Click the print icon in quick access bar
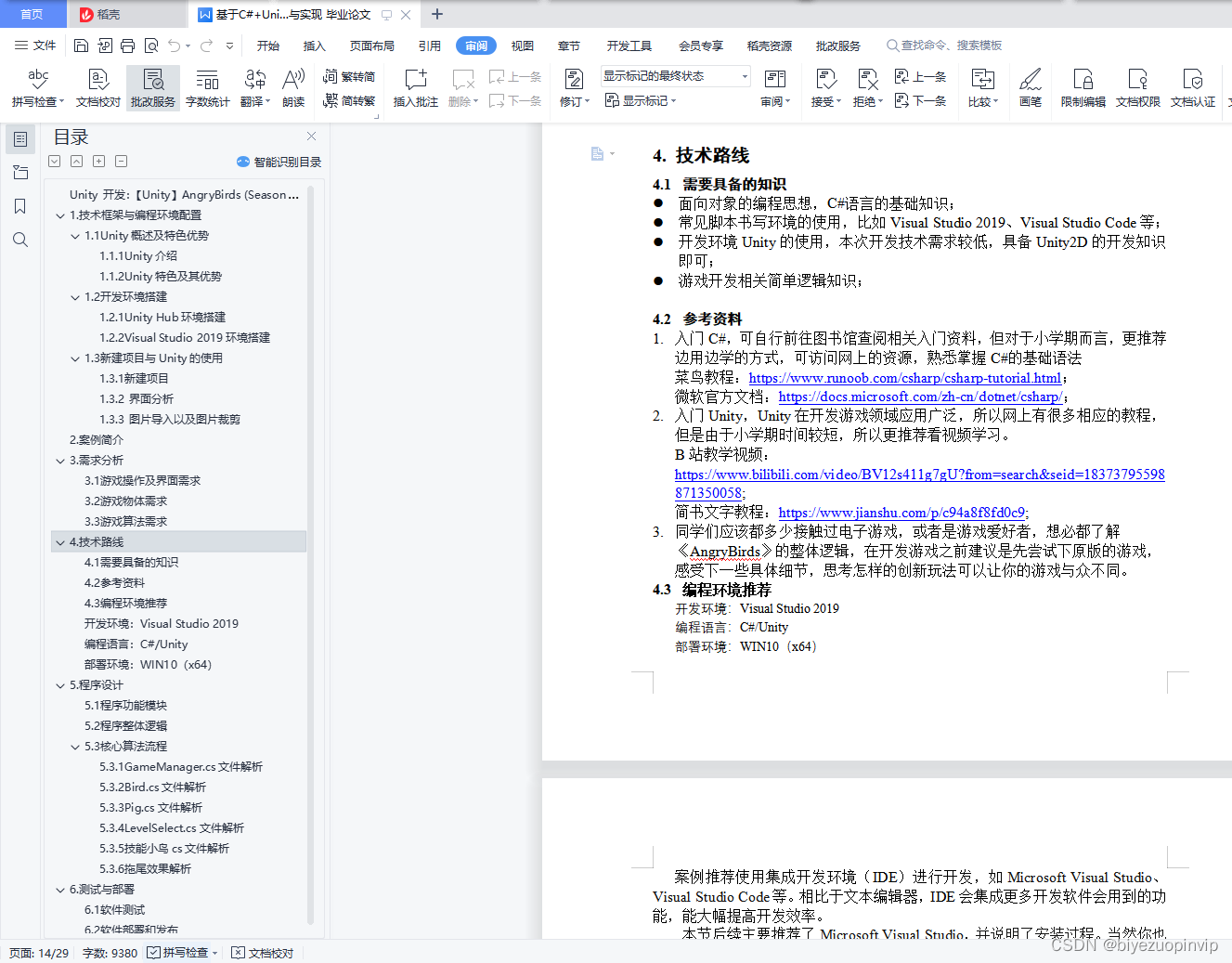The width and height of the screenshot is (1232, 963). 127,46
